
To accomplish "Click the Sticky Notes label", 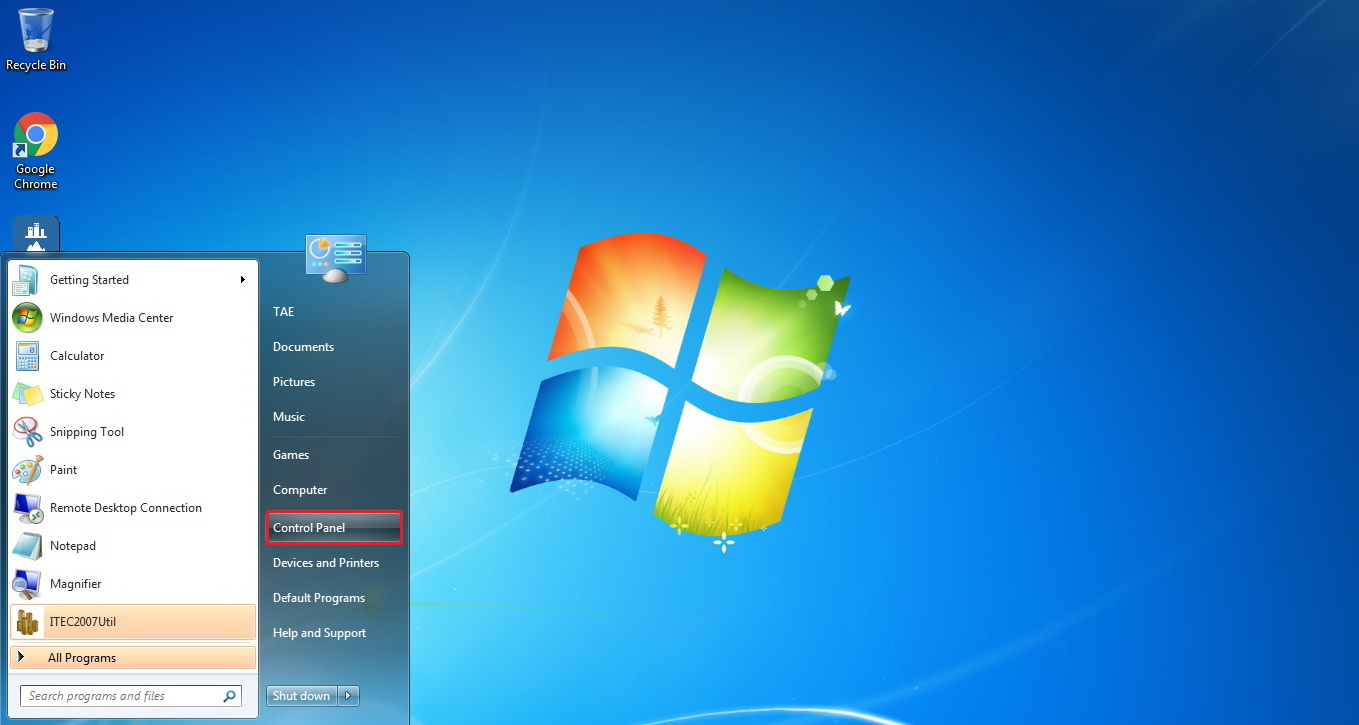I will tap(83, 394).
